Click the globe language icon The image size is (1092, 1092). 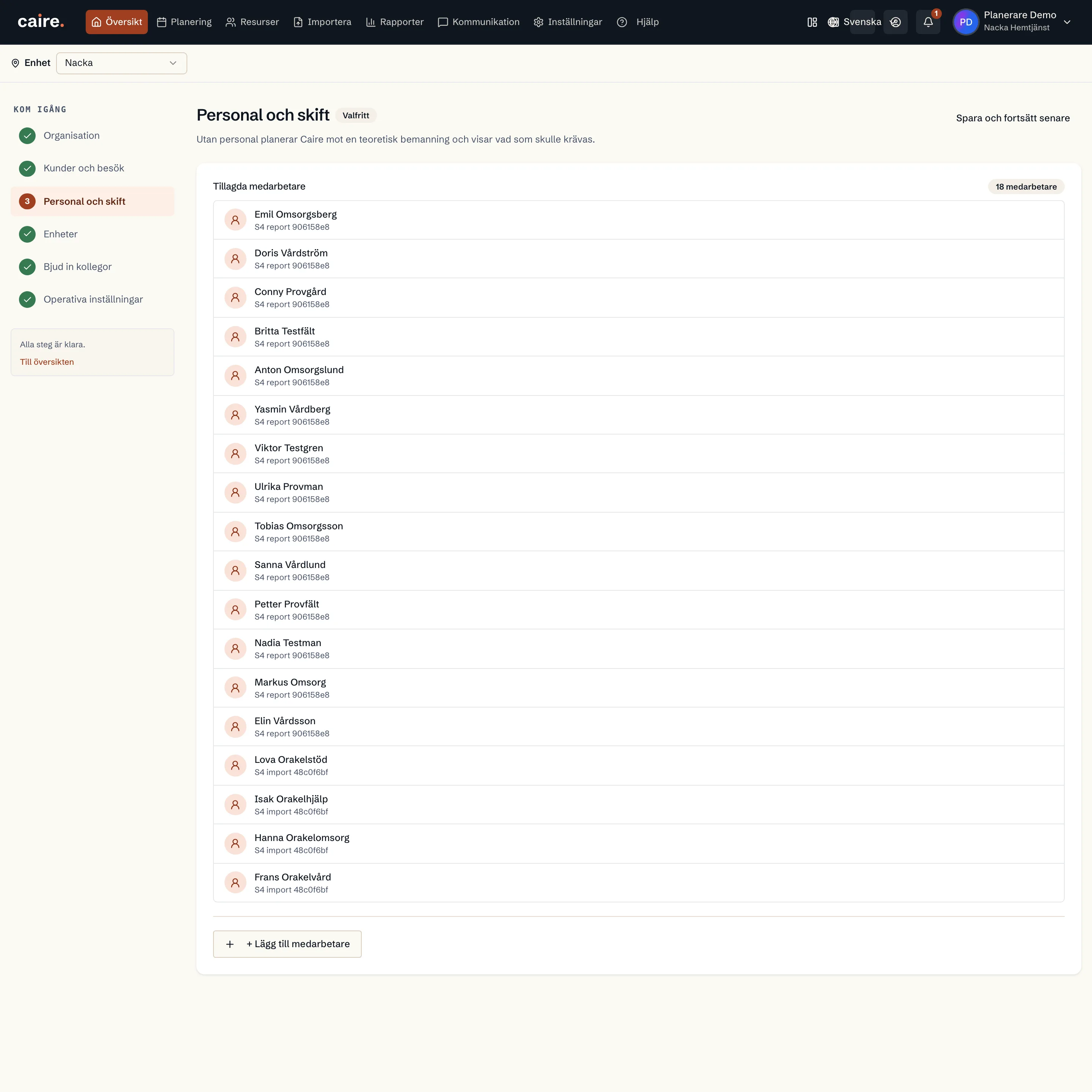click(833, 22)
